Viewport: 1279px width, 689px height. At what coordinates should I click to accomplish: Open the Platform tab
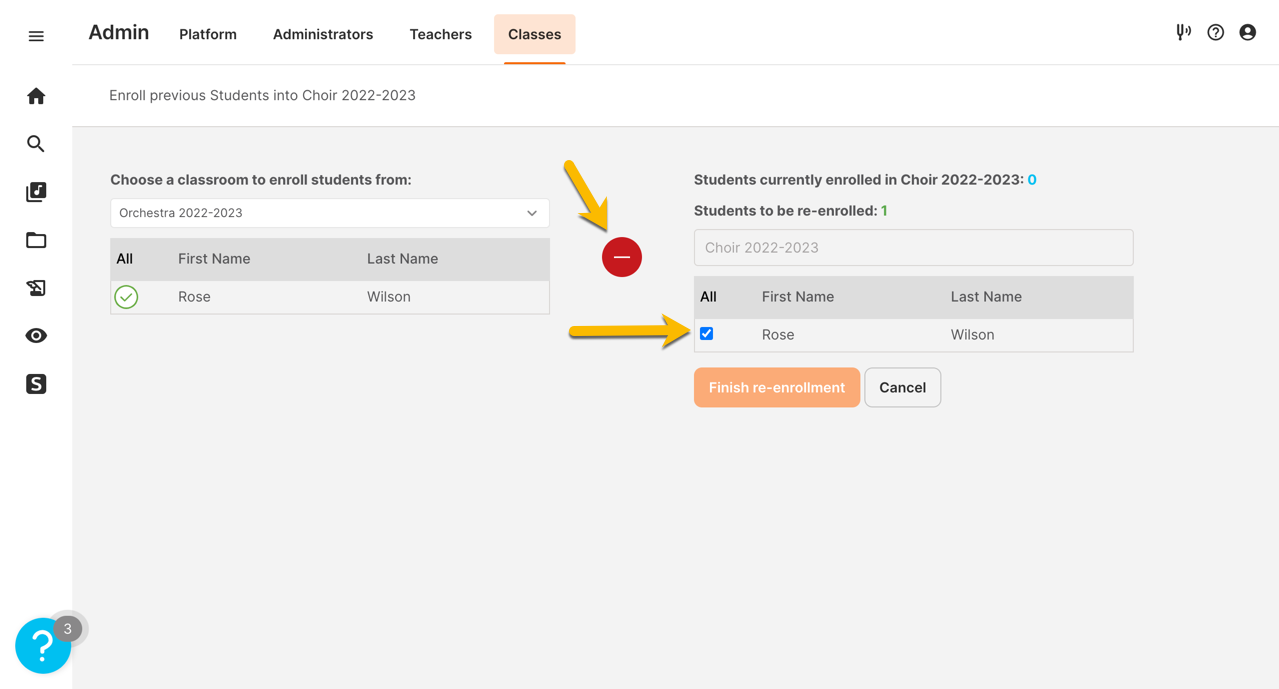(208, 34)
